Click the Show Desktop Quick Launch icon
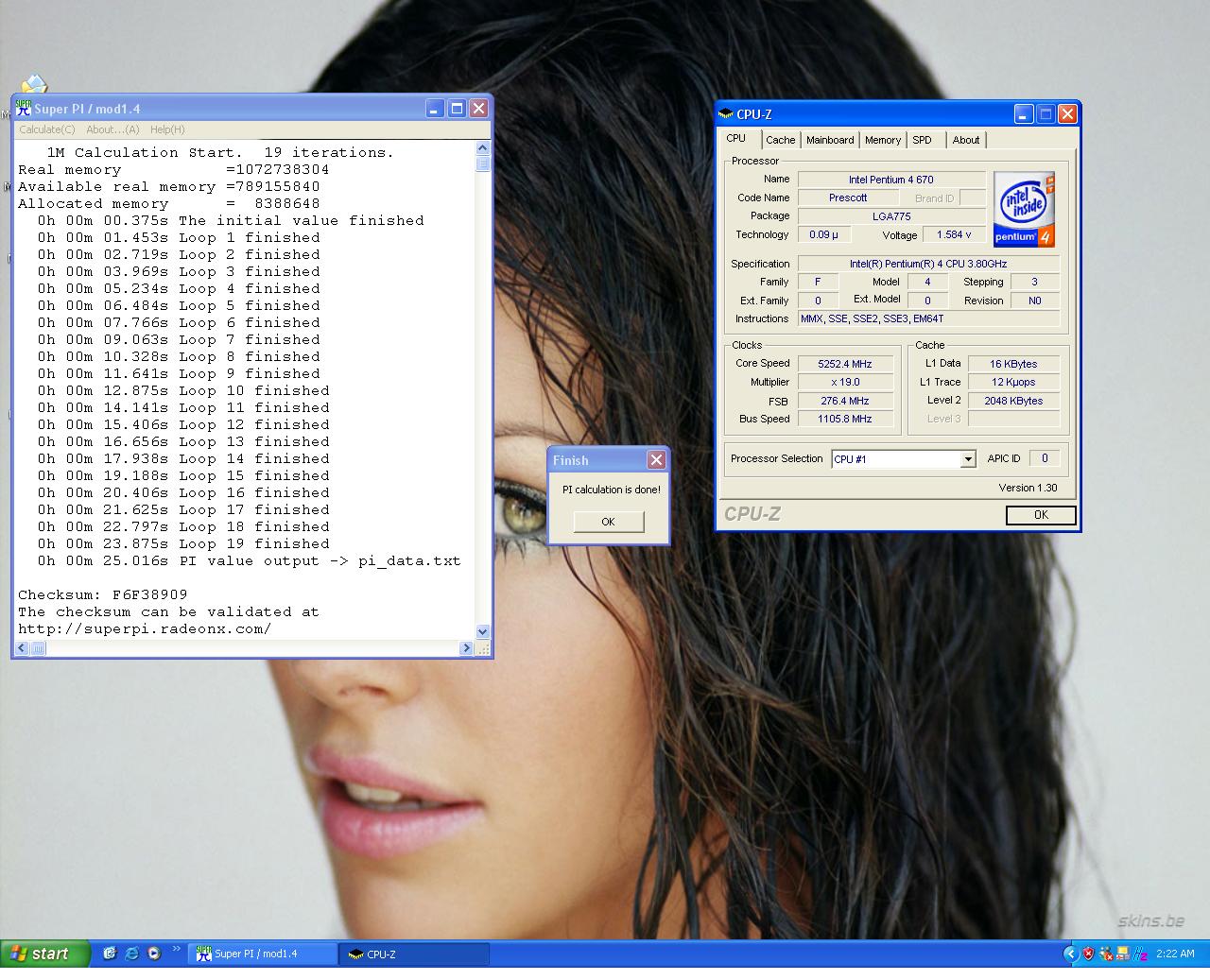 pos(110,954)
